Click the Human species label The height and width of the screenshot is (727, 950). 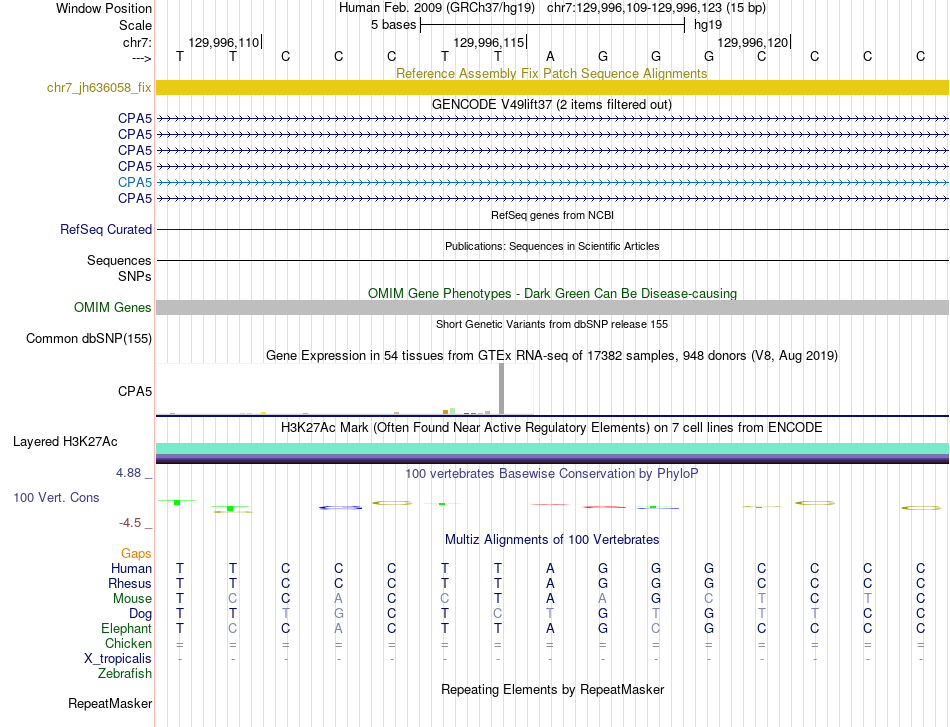click(131, 569)
